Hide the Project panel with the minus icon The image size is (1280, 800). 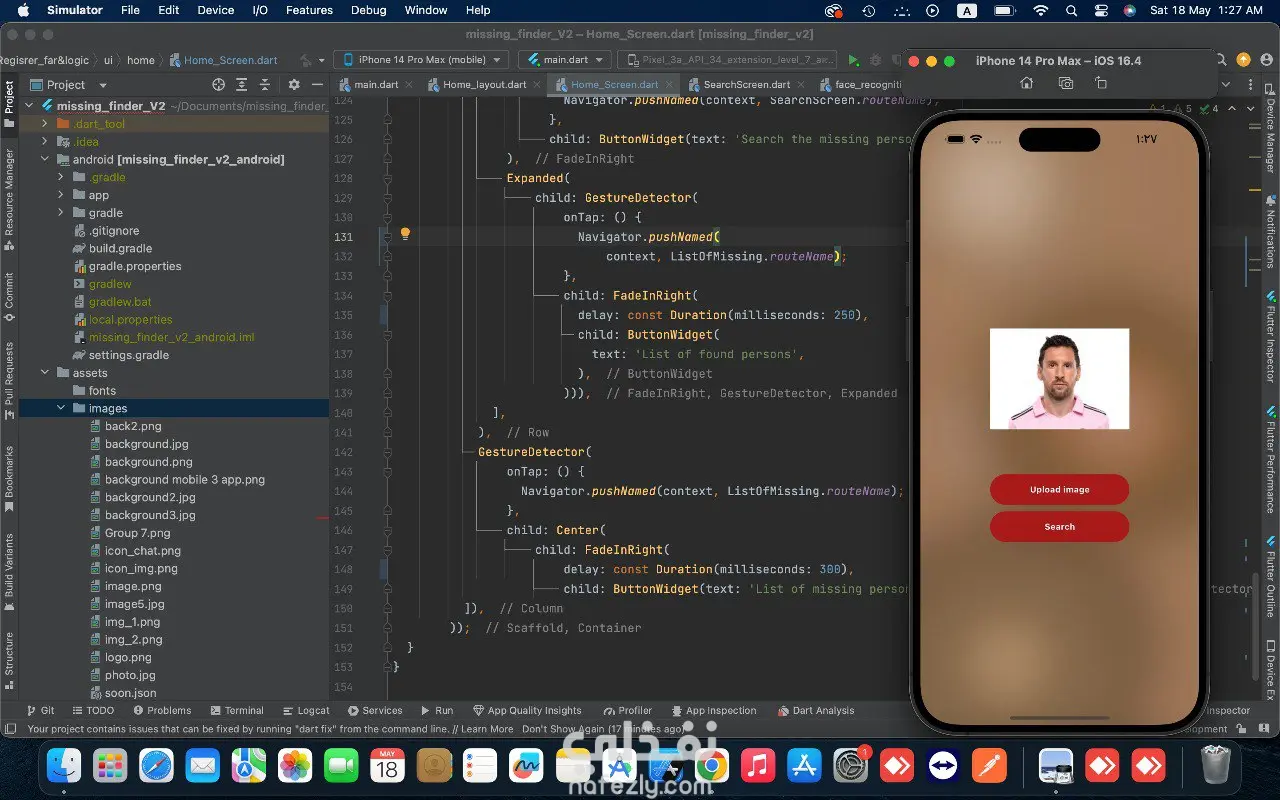point(317,85)
